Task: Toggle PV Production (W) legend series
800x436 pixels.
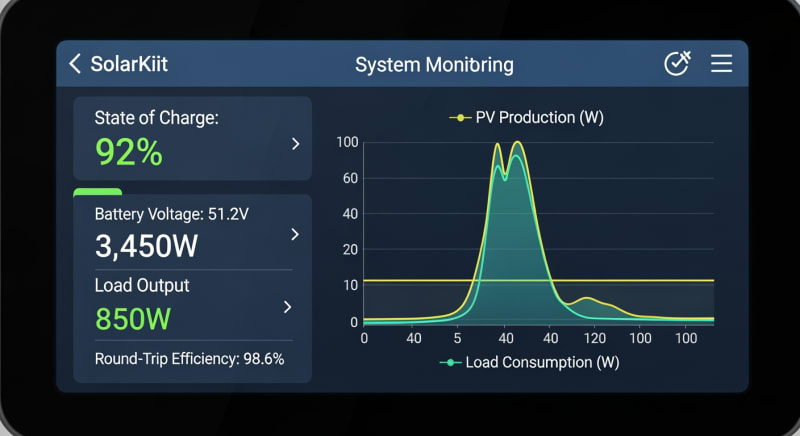Action: pyautogui.click(x=526, y=118)
